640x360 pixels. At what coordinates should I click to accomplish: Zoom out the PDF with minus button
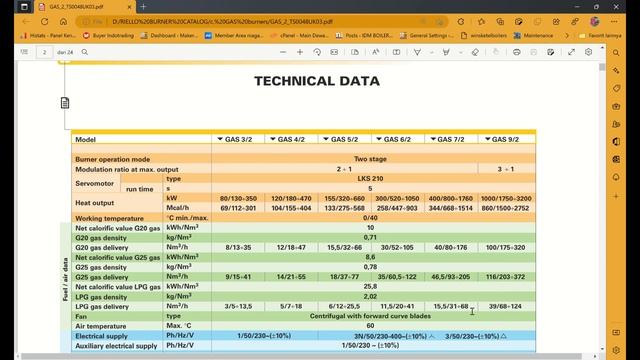pos(283,52)
